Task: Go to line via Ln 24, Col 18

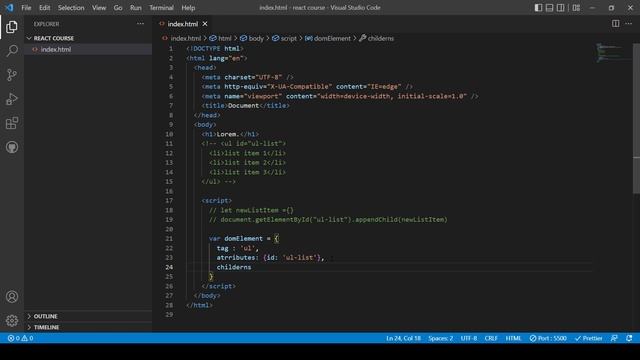Action: pos(403,338)
